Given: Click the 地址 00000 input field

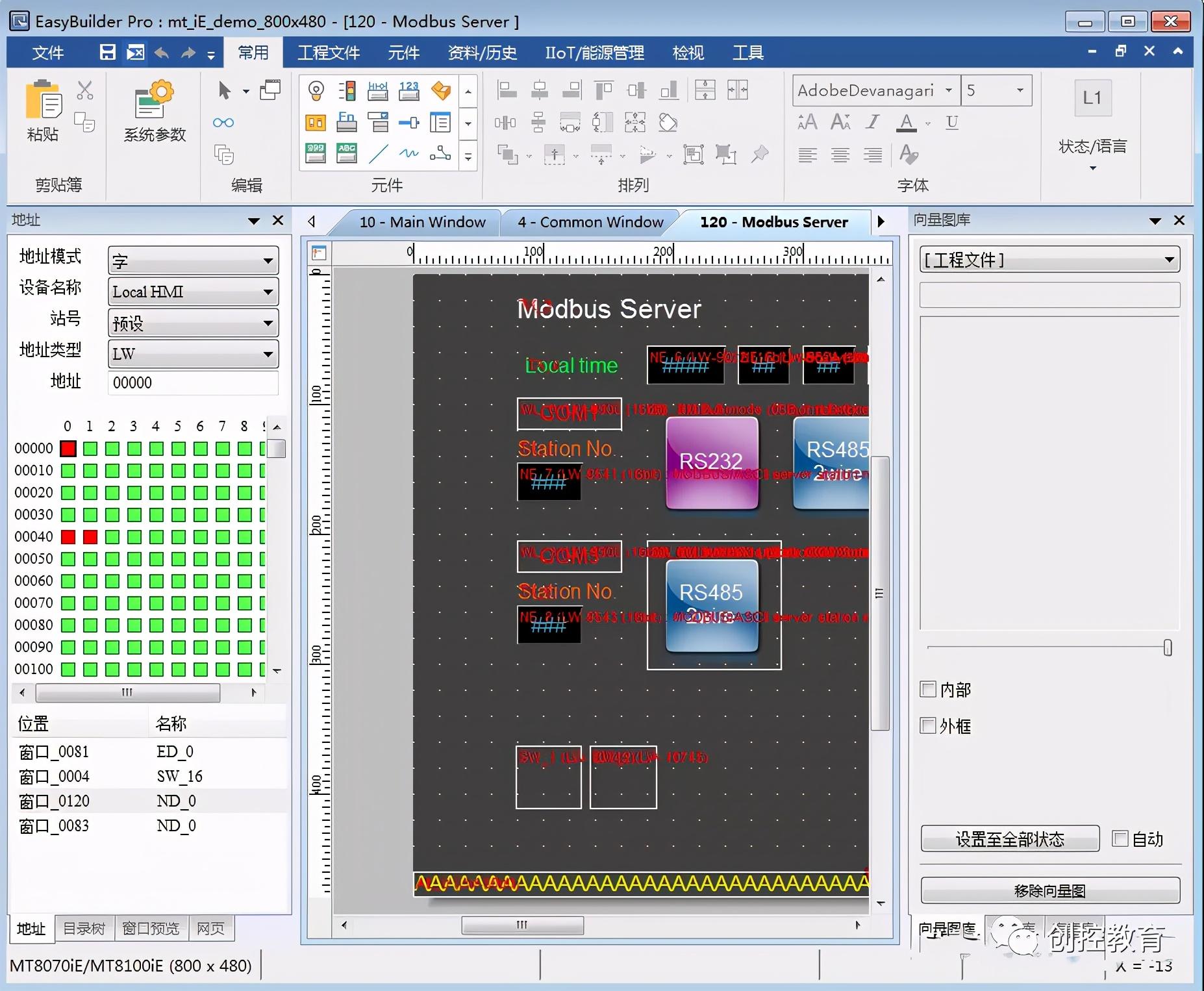Looking at the screenshot, I should pyautogui.click(x=193, y=383).
